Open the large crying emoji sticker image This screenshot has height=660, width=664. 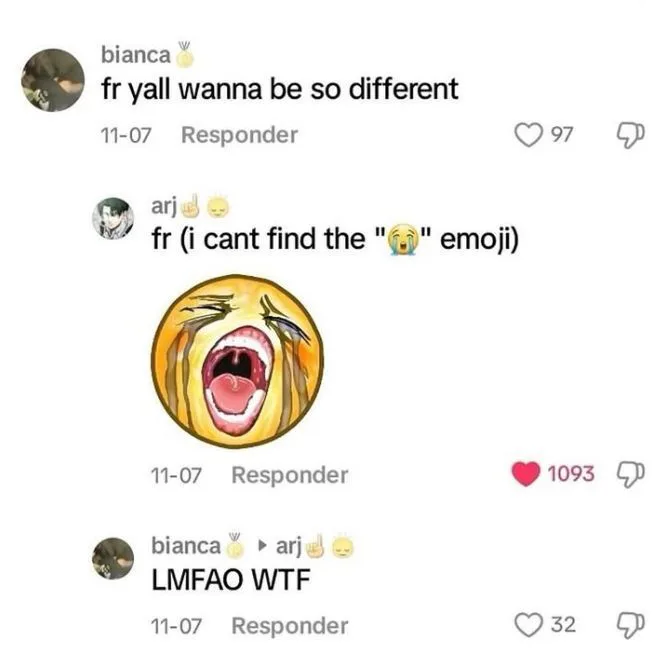(x=238, y=361)
